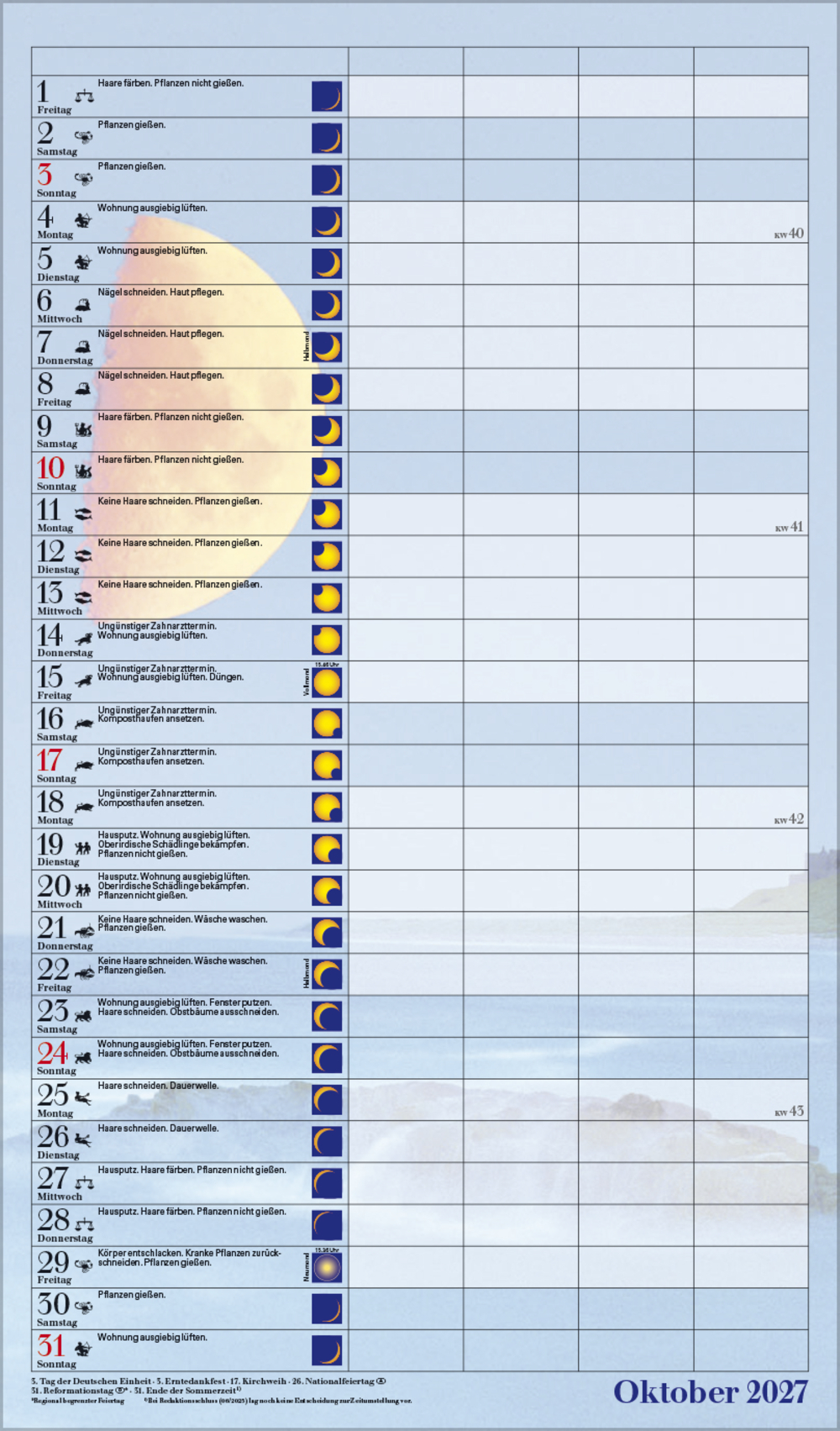Viewport: 840px width, 1431px height.
Task: Click the holiday footnote mentioning Tag der Deutschen Einheit
Action: [x=208, y=1381]
